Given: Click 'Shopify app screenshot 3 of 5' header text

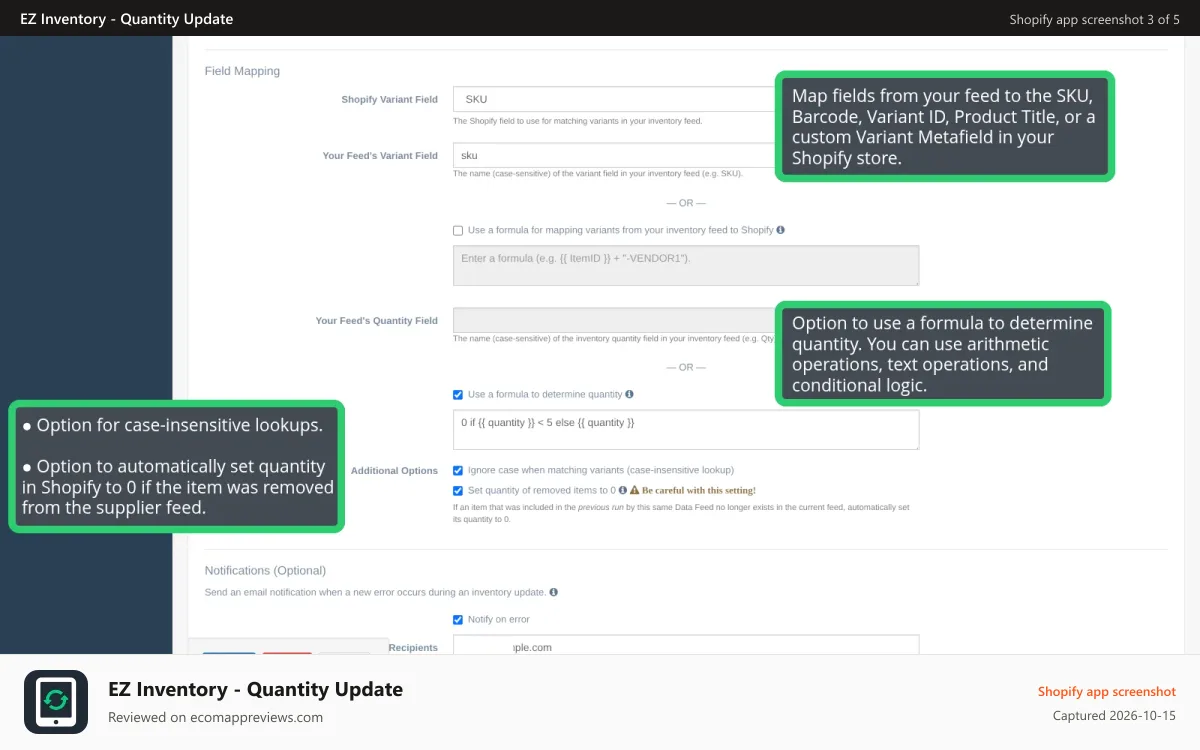Looking at the screenshot, I should [x=1094, y=19].
